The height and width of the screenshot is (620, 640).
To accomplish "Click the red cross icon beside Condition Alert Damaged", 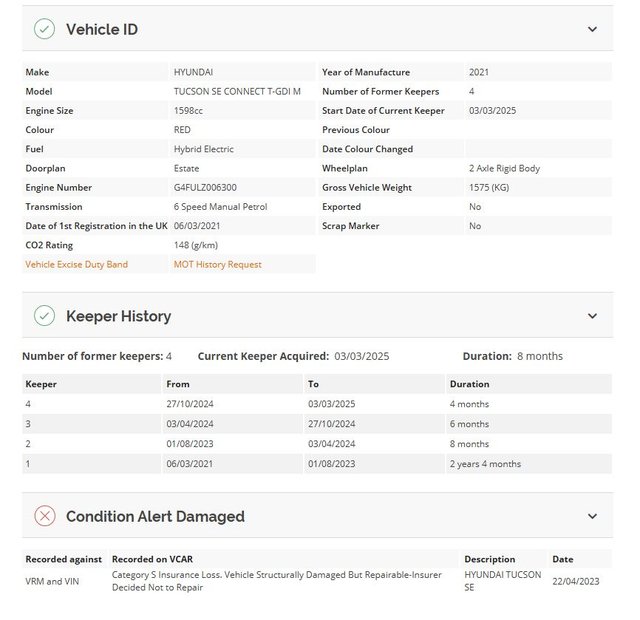I will coord(44,516).
